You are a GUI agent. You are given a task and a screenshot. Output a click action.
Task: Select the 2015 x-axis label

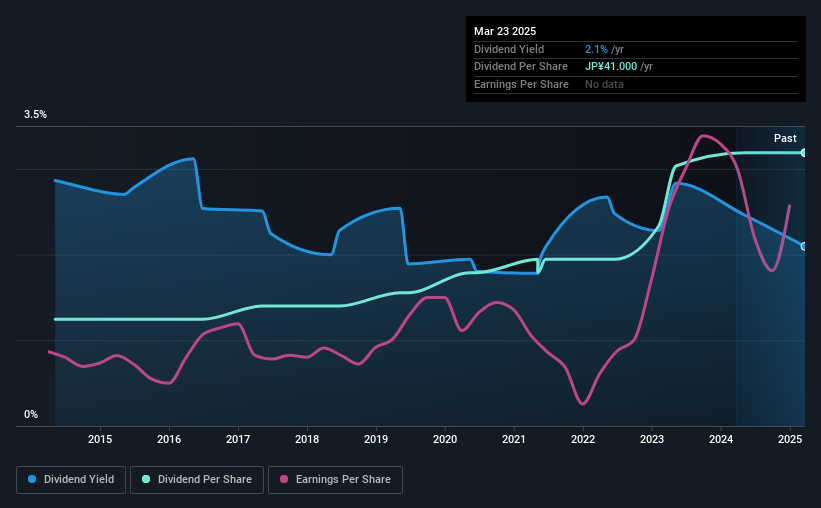point(100,439)
